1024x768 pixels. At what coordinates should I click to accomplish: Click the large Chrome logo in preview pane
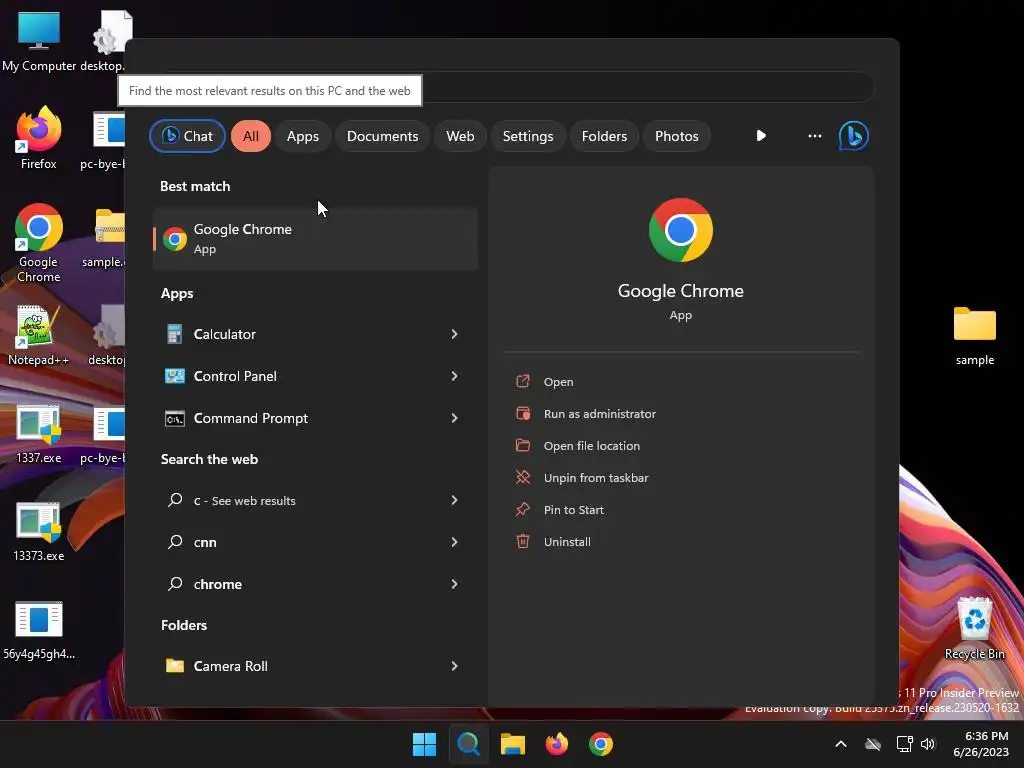pyautogui.click(x=680, y=230)
